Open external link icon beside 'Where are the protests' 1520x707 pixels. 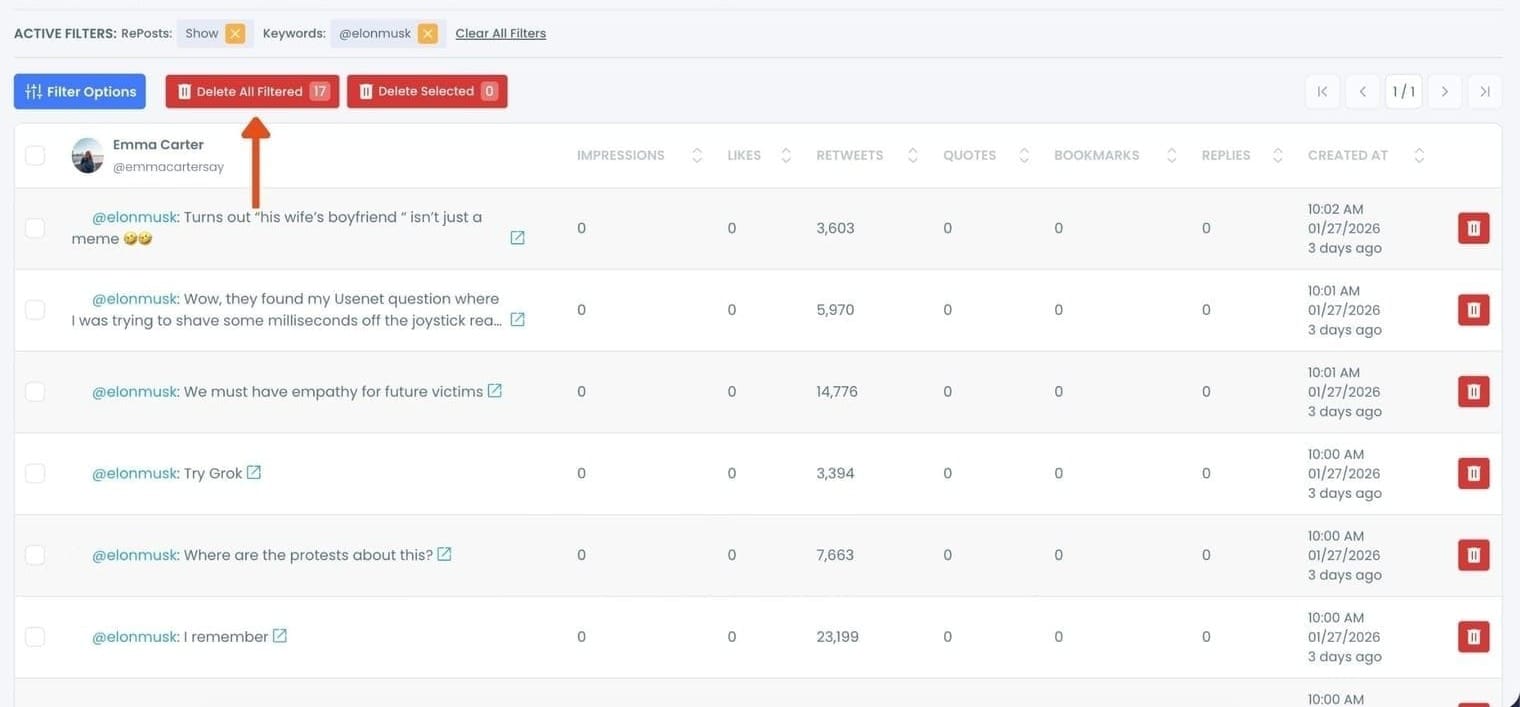click(x=444, y=554)
